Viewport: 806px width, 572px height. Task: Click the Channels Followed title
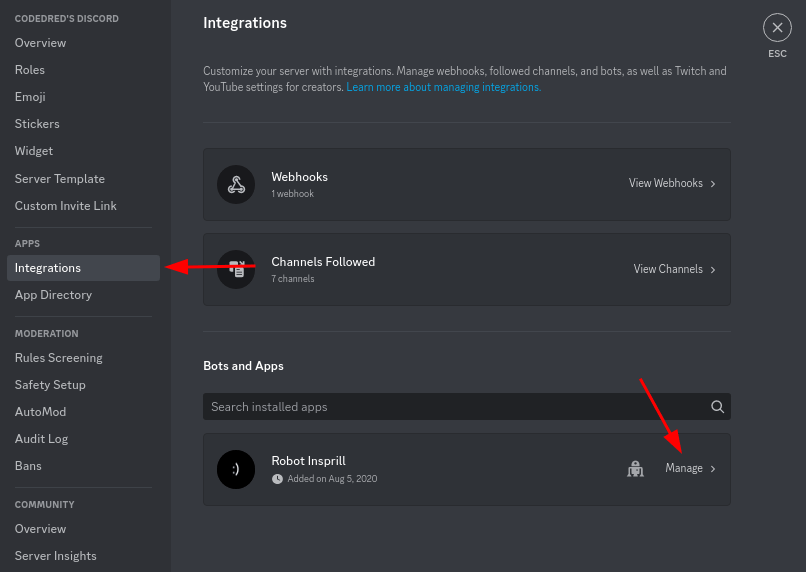323,262
